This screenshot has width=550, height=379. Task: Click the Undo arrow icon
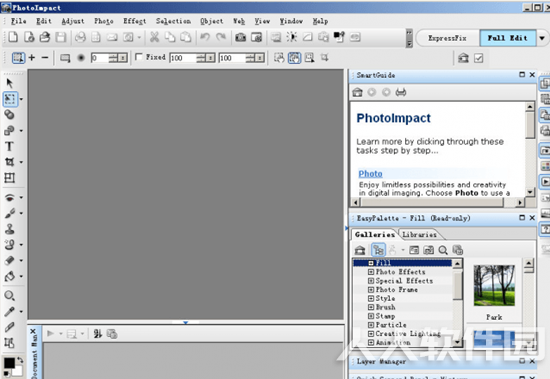pyautogui.click(x=205, y=37)
